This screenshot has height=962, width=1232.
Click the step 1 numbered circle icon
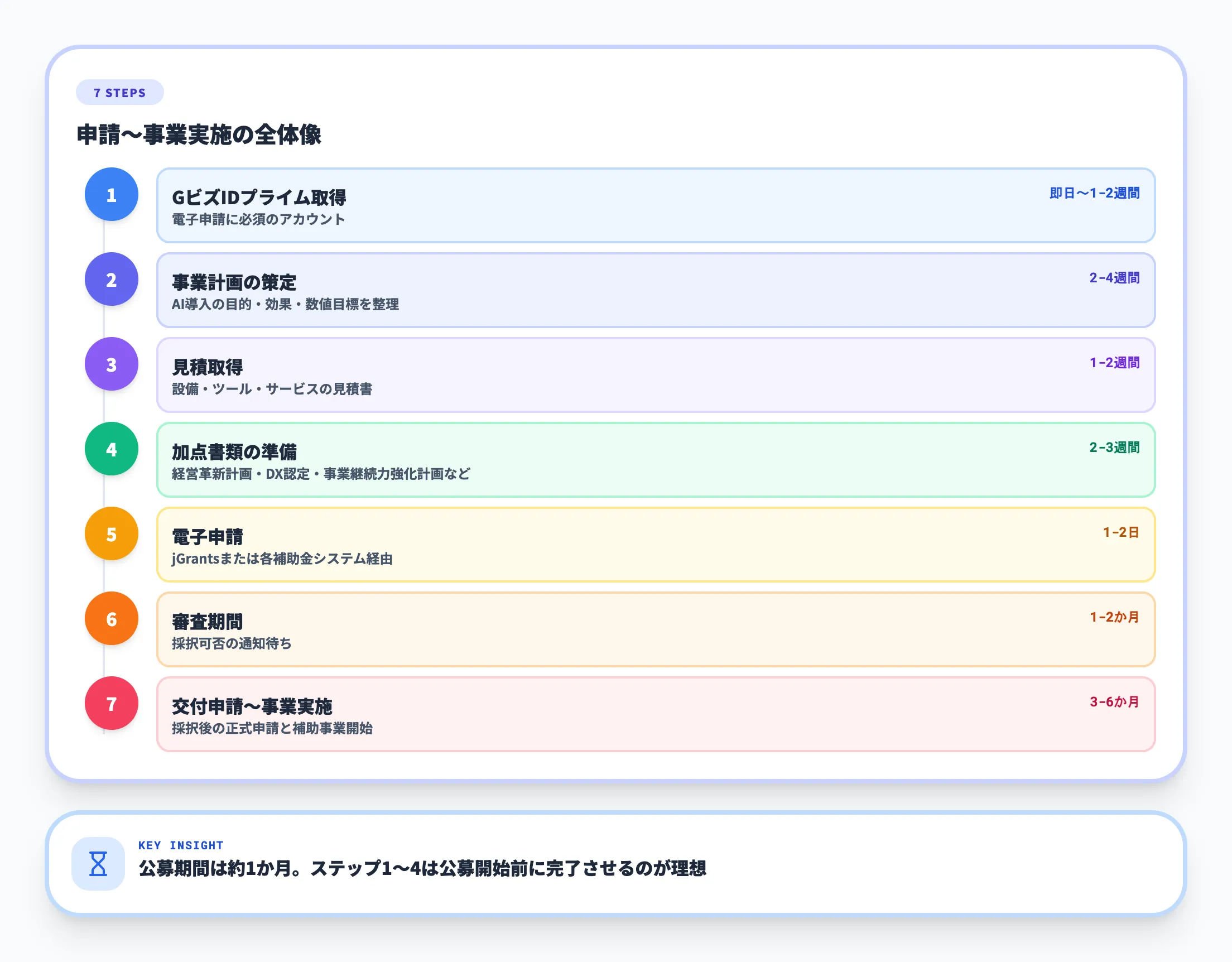coord(111,195)
